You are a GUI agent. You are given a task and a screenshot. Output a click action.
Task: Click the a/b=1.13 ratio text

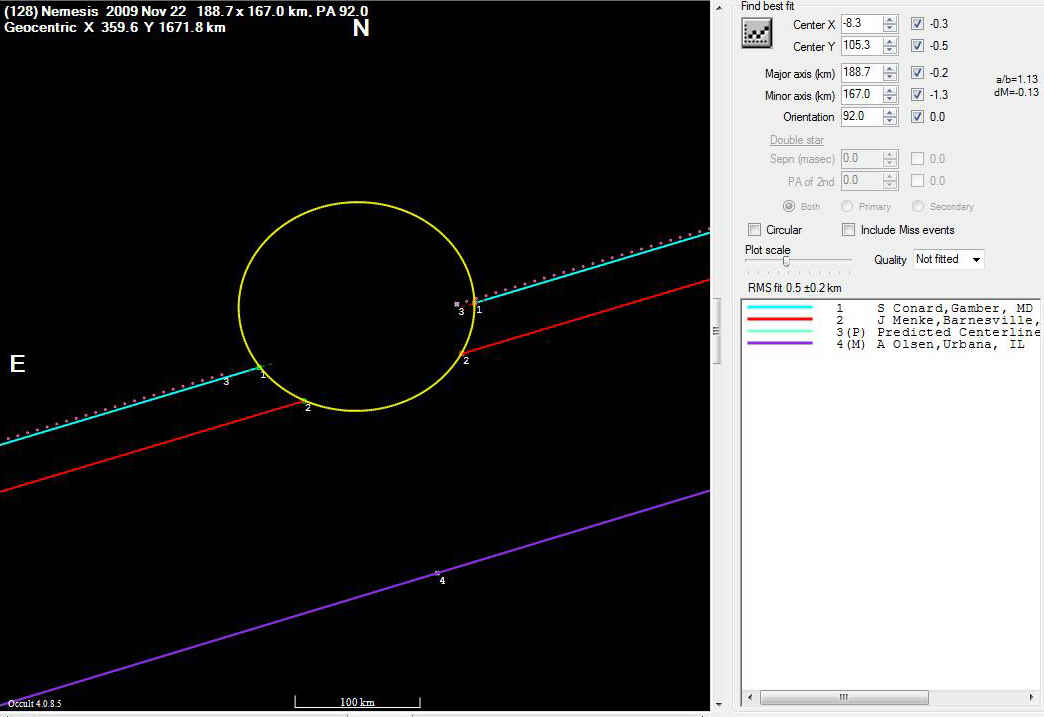click(1017, 79)
